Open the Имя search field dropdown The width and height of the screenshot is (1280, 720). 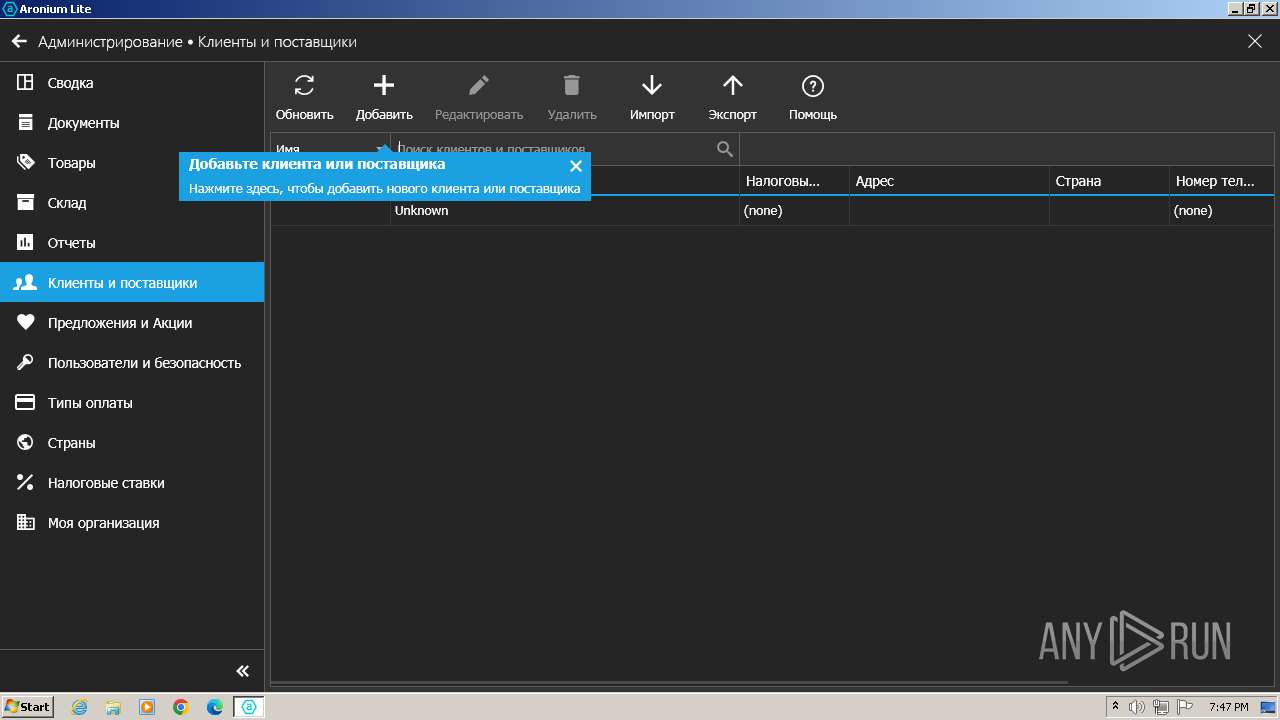pyautogui.click(x=330, y=149)
